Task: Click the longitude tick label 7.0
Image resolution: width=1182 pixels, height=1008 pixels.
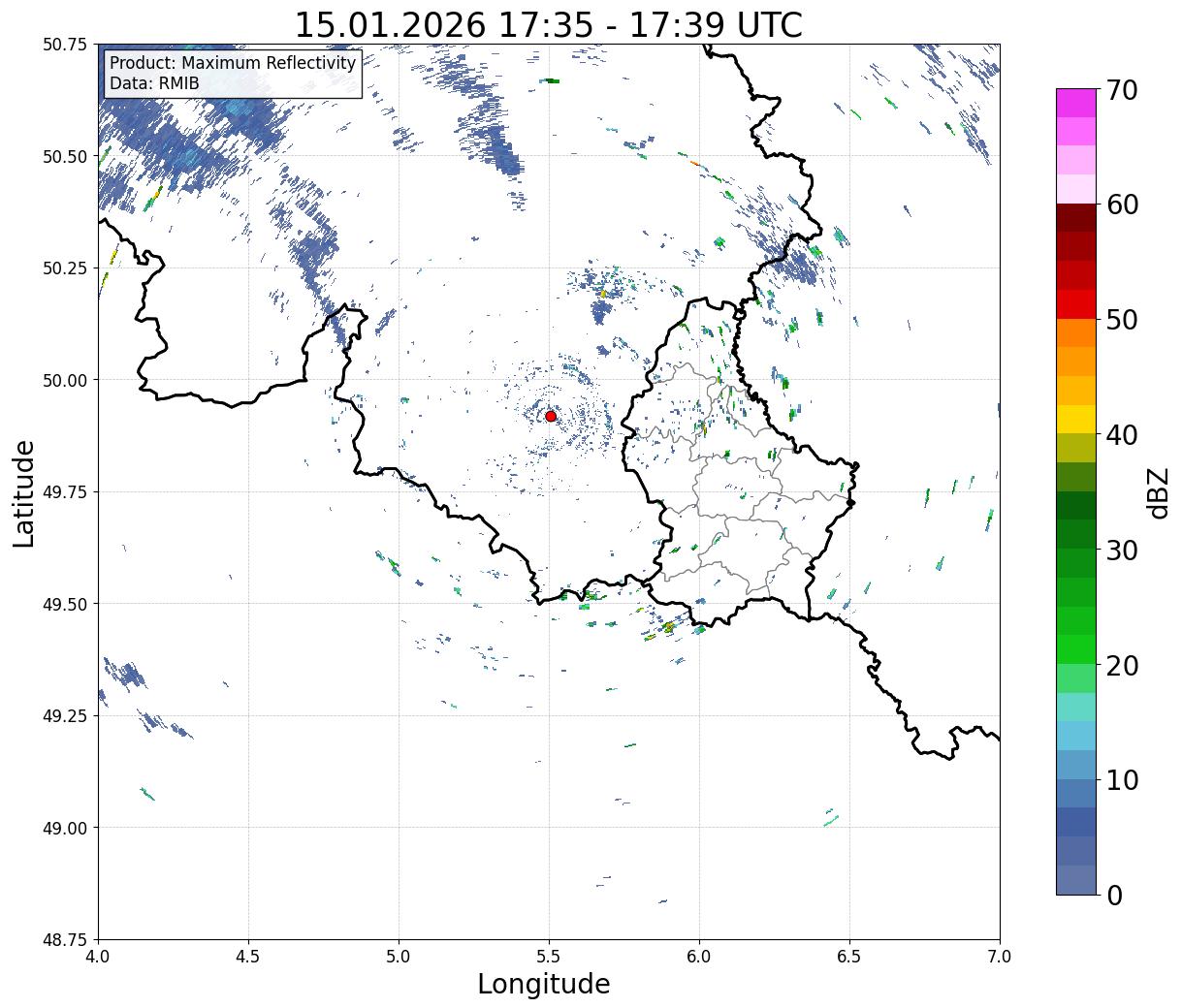Action: (1000, 957)
